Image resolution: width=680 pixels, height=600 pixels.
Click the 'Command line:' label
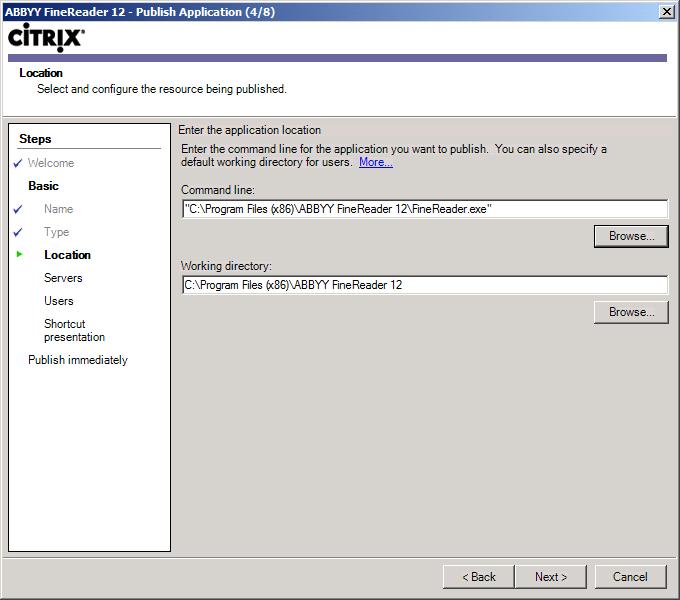point(218,190)
